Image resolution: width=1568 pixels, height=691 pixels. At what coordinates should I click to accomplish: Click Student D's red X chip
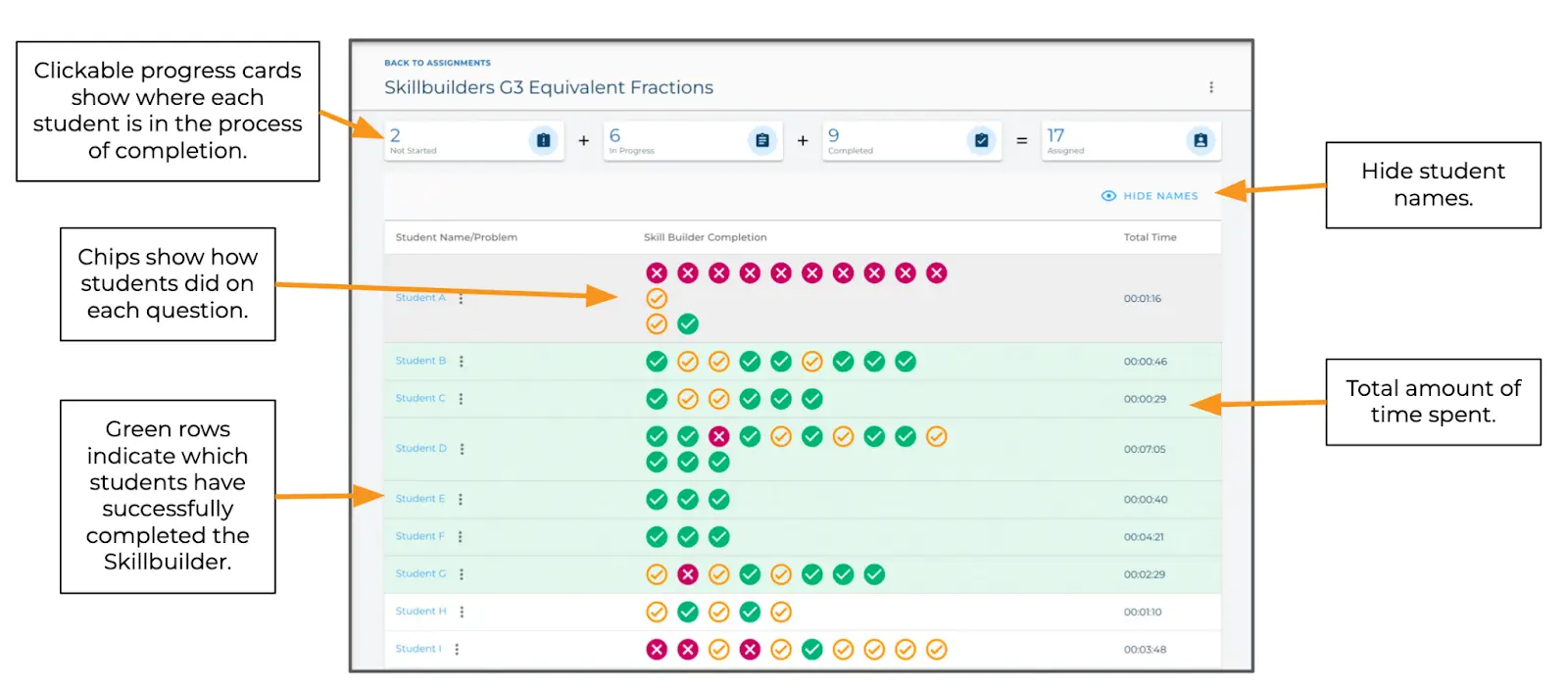tap(719, 436)
